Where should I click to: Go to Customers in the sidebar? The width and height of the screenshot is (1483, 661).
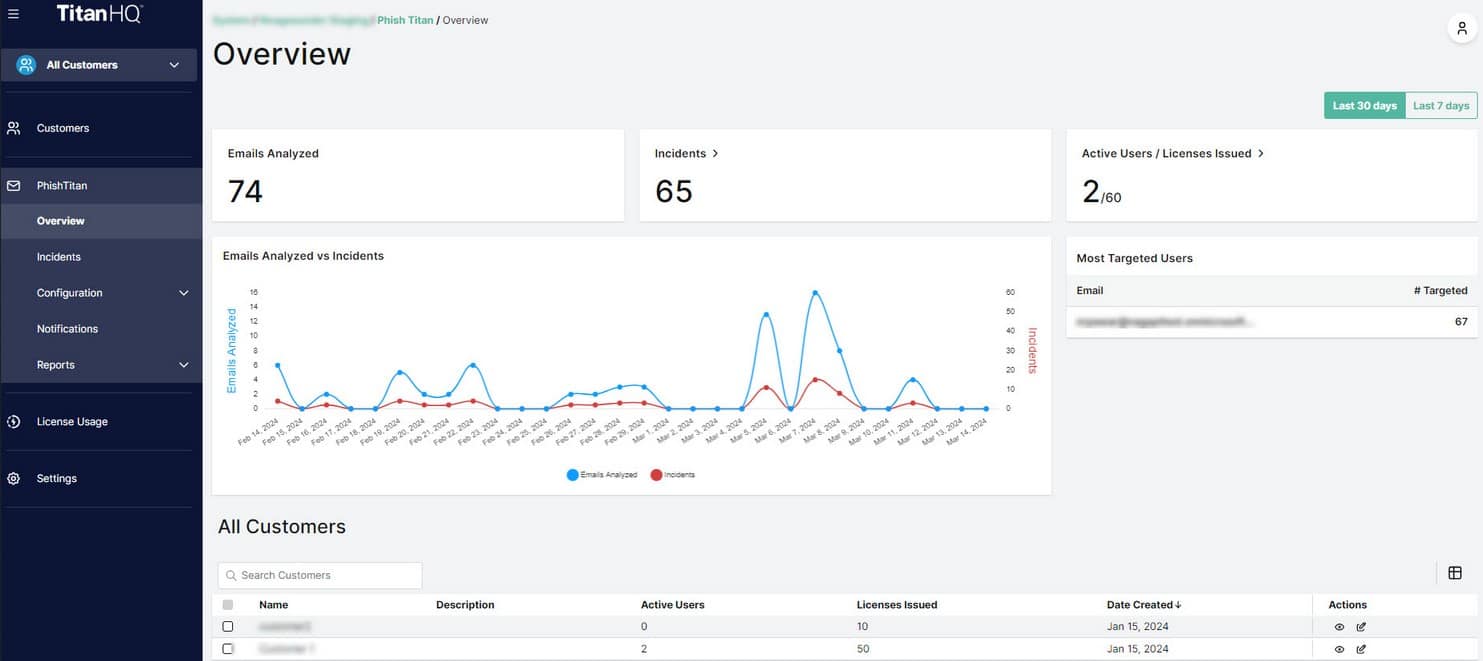(63, 128)
